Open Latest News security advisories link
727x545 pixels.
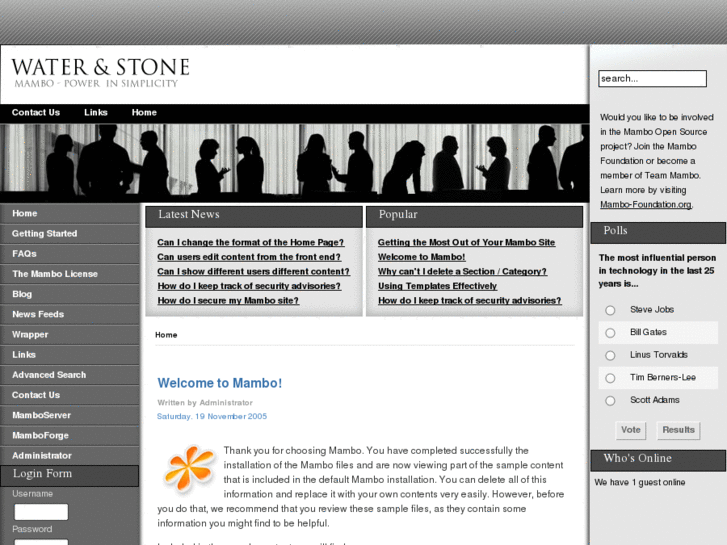[x=249, y=286]
